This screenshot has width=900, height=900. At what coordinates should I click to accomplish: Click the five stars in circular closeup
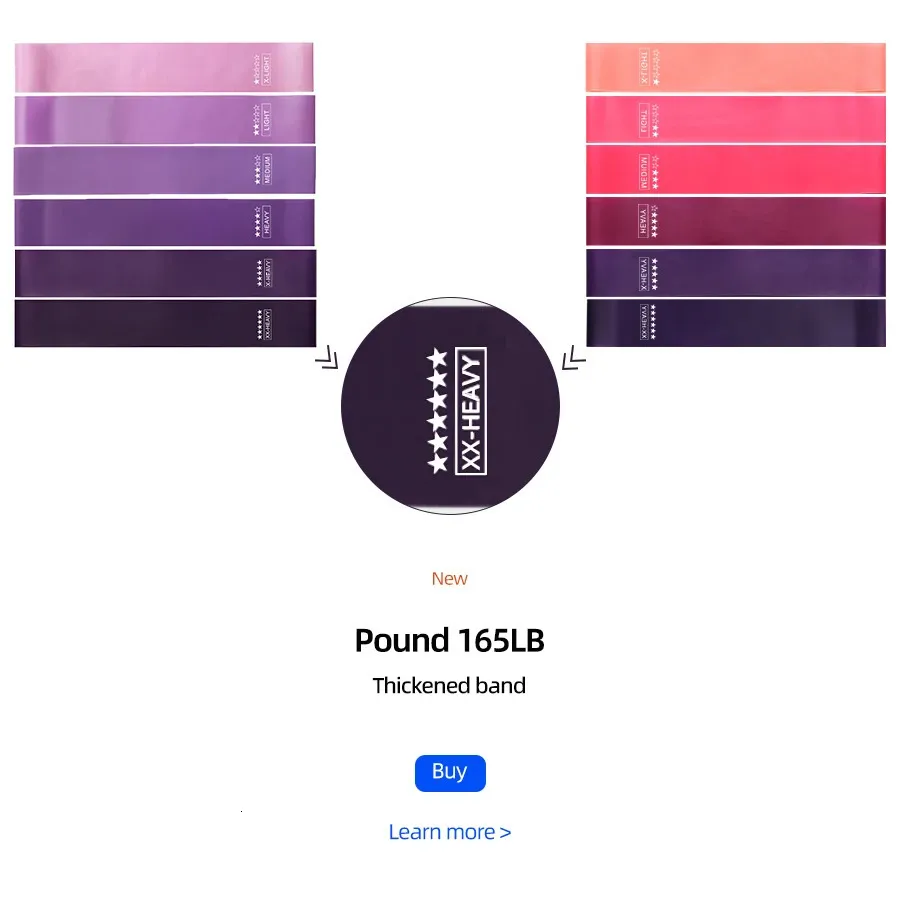[x=437, y=410]
